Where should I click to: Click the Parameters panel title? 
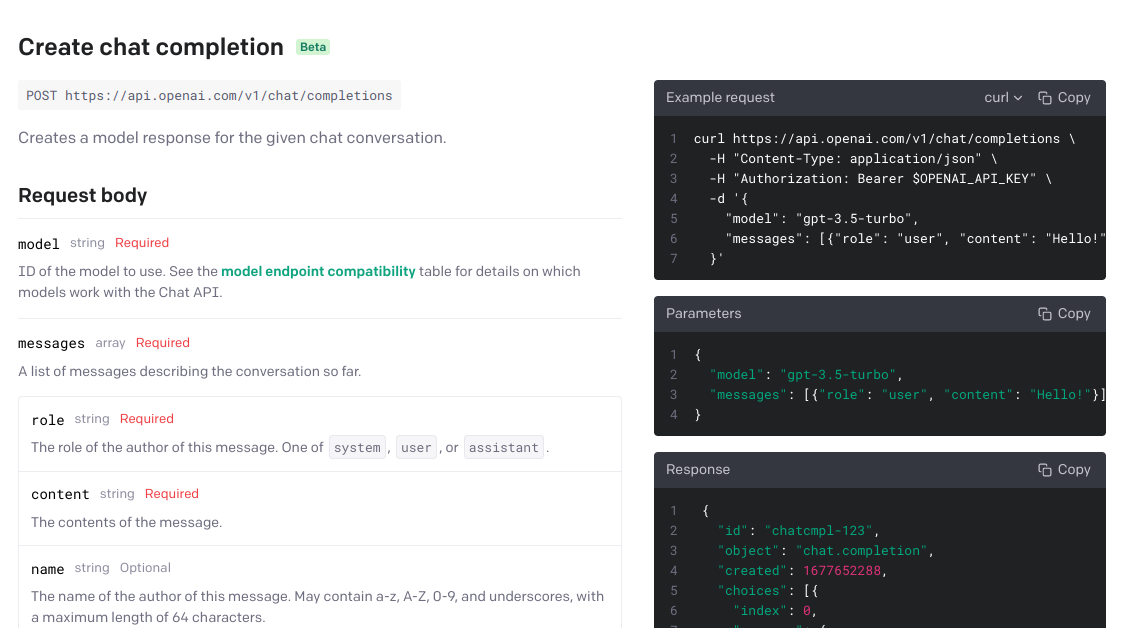coord(703,314)
